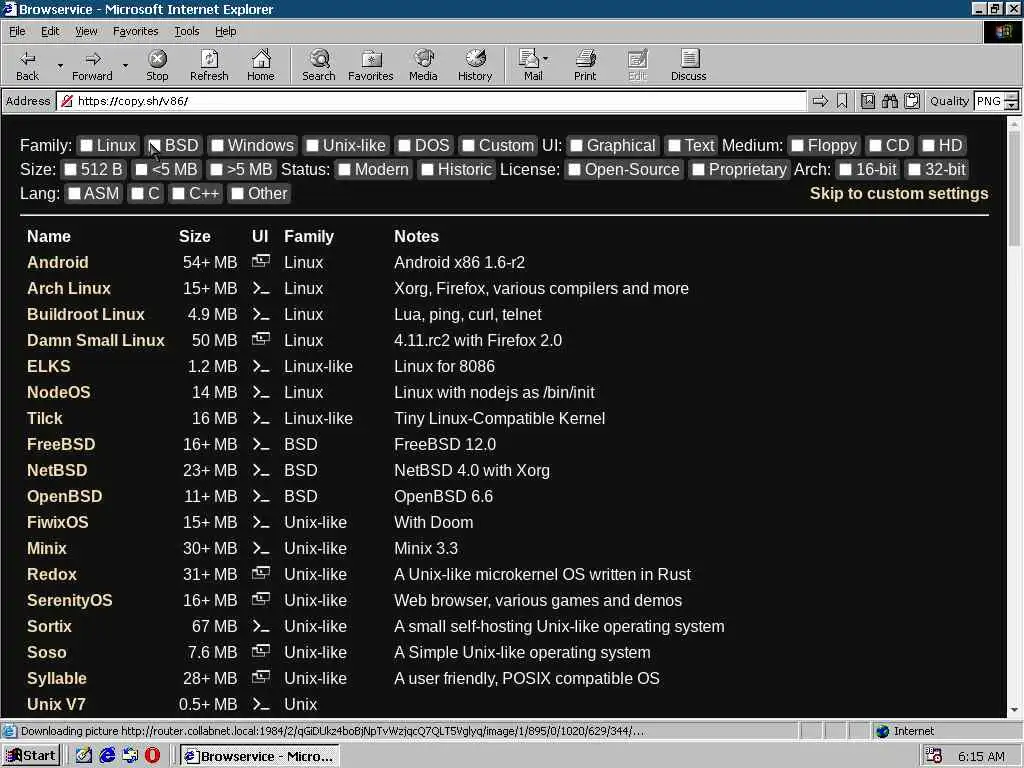Select the Browservice taskbar button
This screenshot has height=768, width=1024.
[259, 756]
